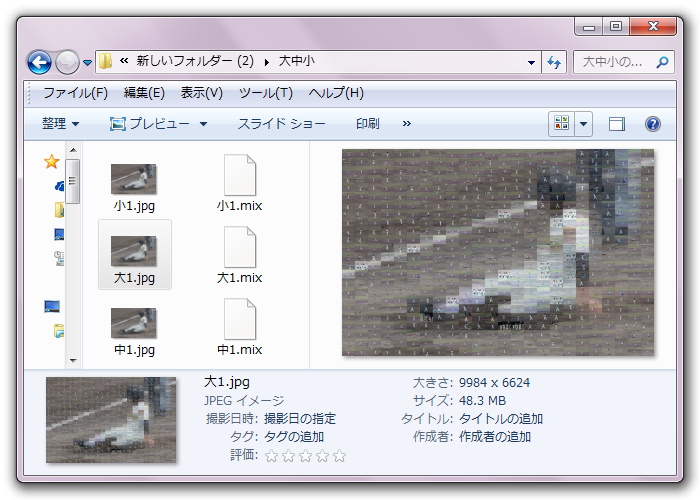Click the desktop icon below the yellow folder
The height and width of the screenshot is (500, 700).
(x=59, y=234)
